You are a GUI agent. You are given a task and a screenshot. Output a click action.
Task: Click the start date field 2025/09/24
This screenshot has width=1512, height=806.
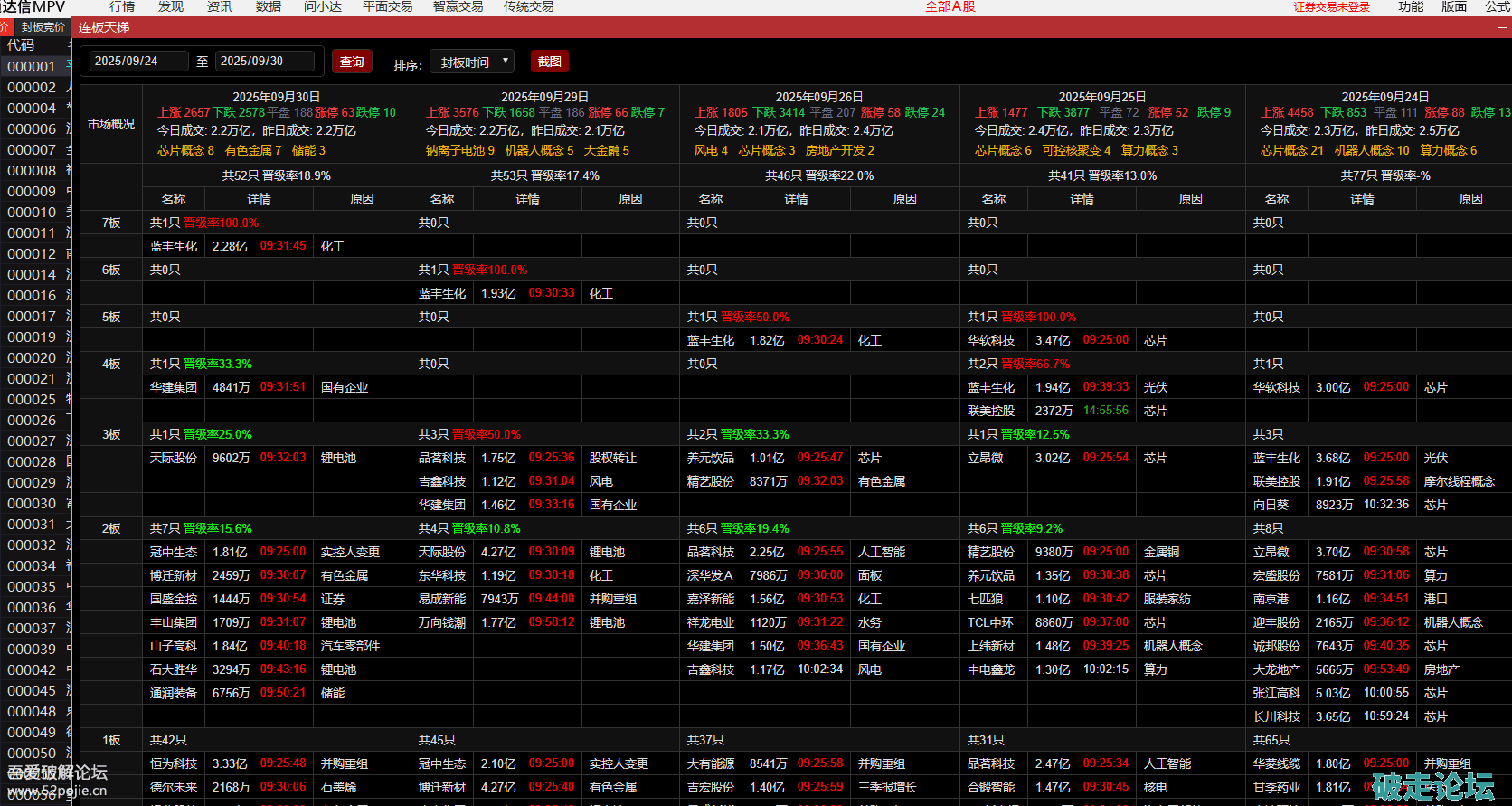click(138, 61)
